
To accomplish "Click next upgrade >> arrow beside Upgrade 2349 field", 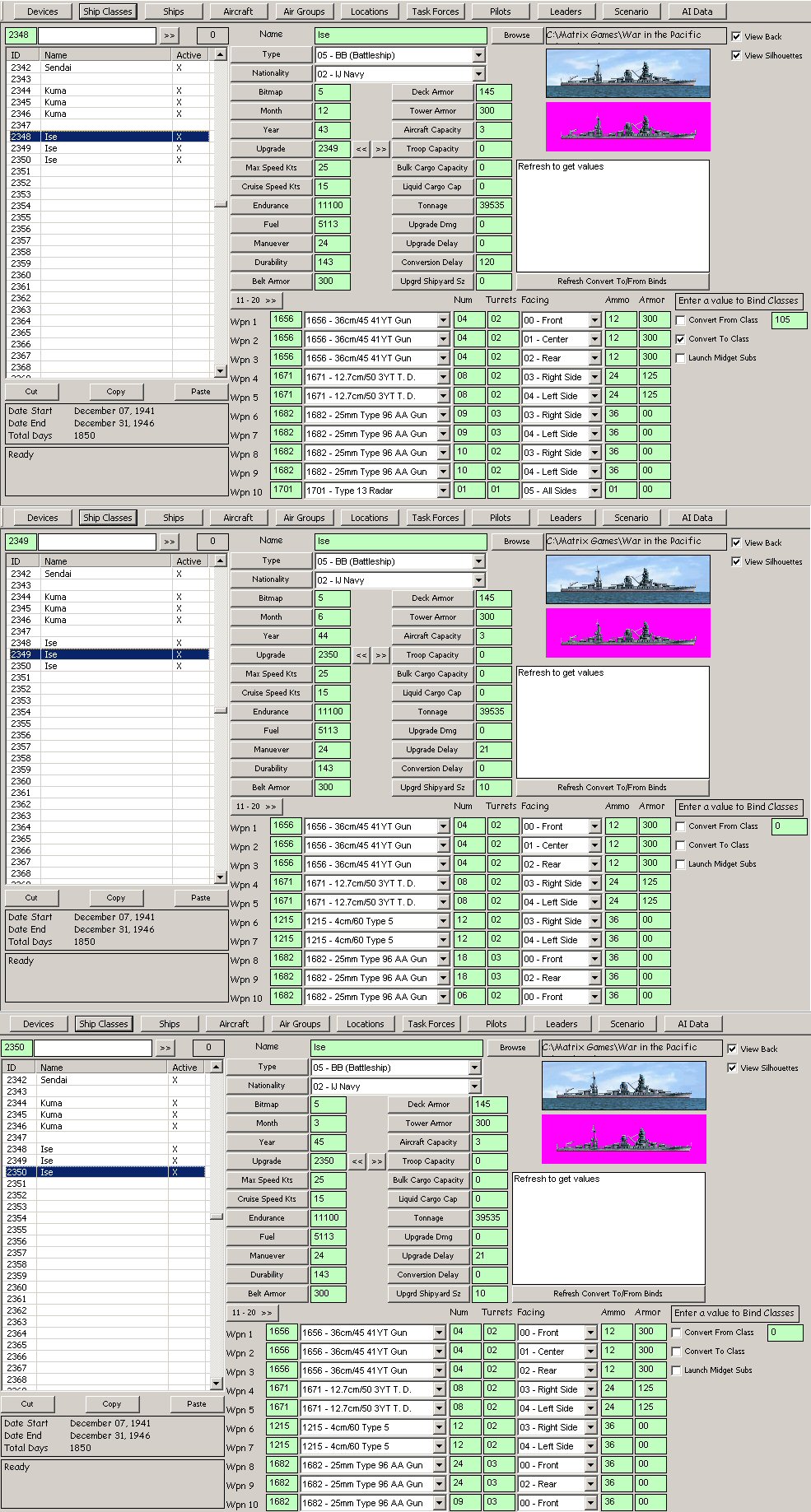I will (x=380, y=149).
